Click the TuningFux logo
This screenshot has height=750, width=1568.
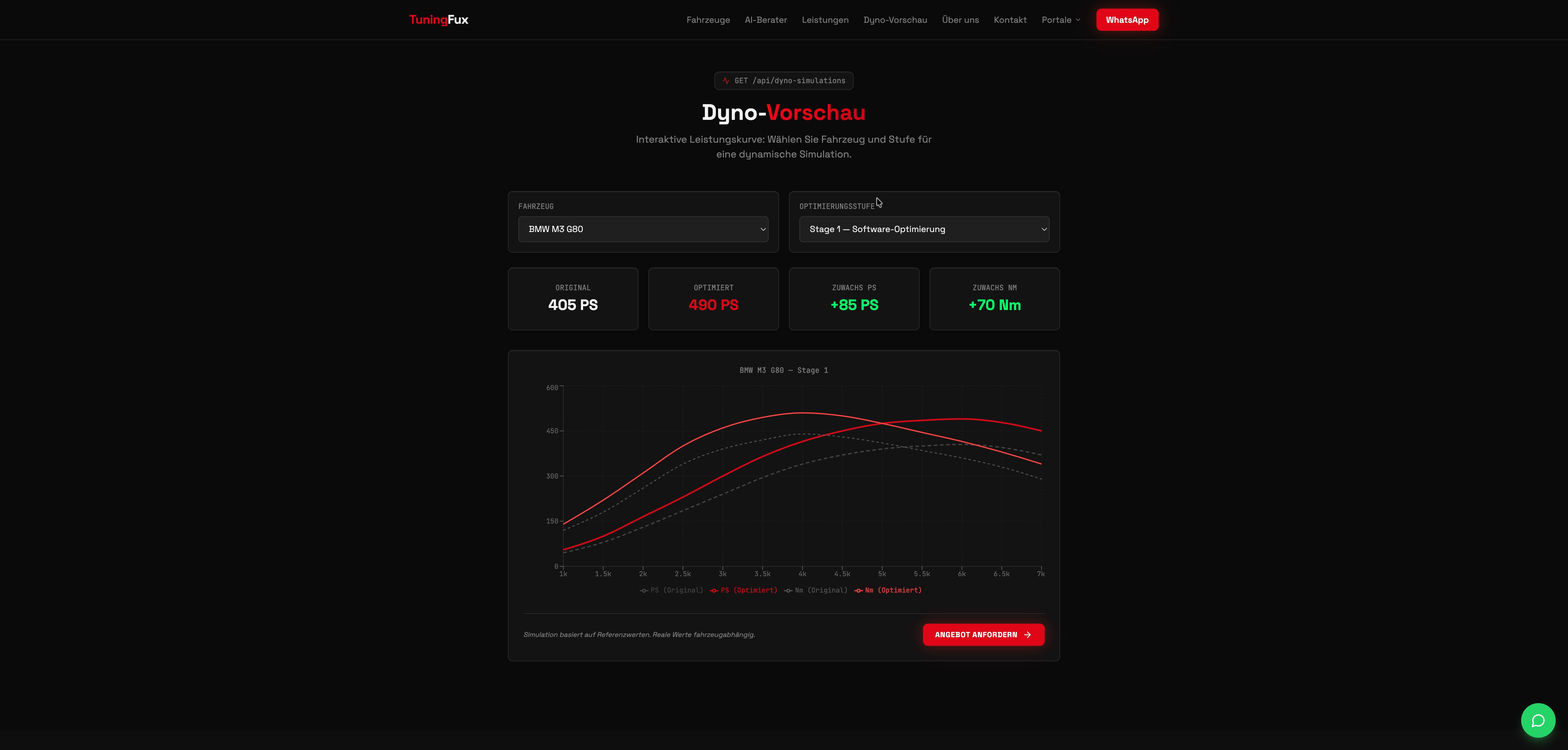tap(439, 19)
